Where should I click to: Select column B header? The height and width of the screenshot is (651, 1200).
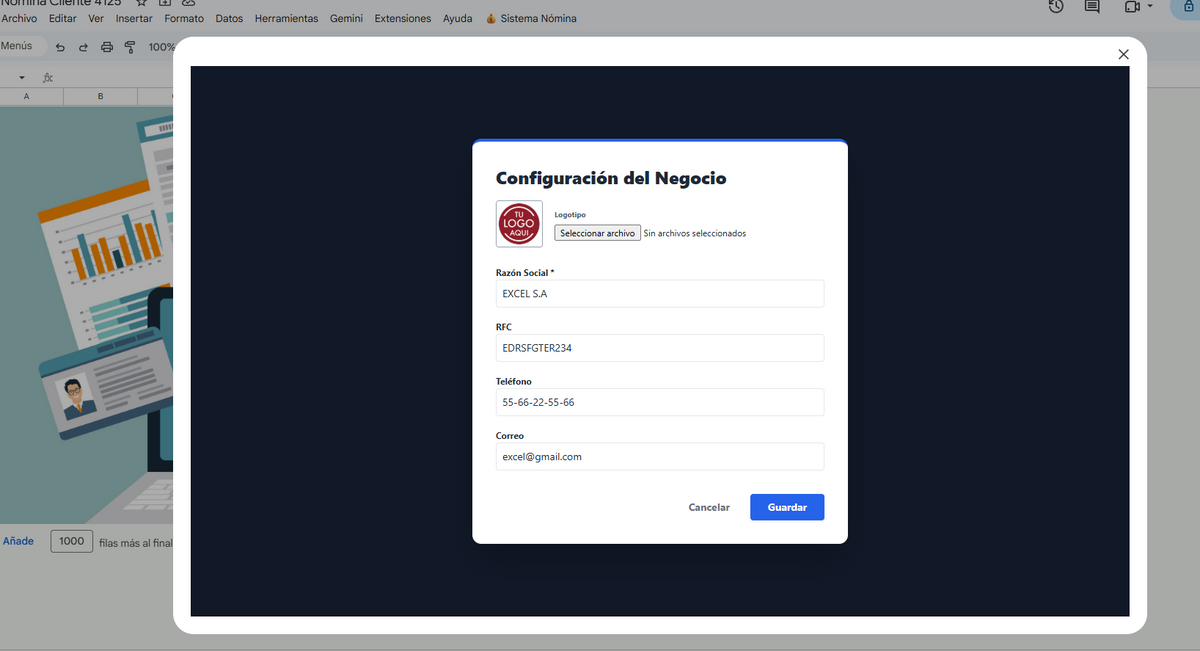pos(101,96)
